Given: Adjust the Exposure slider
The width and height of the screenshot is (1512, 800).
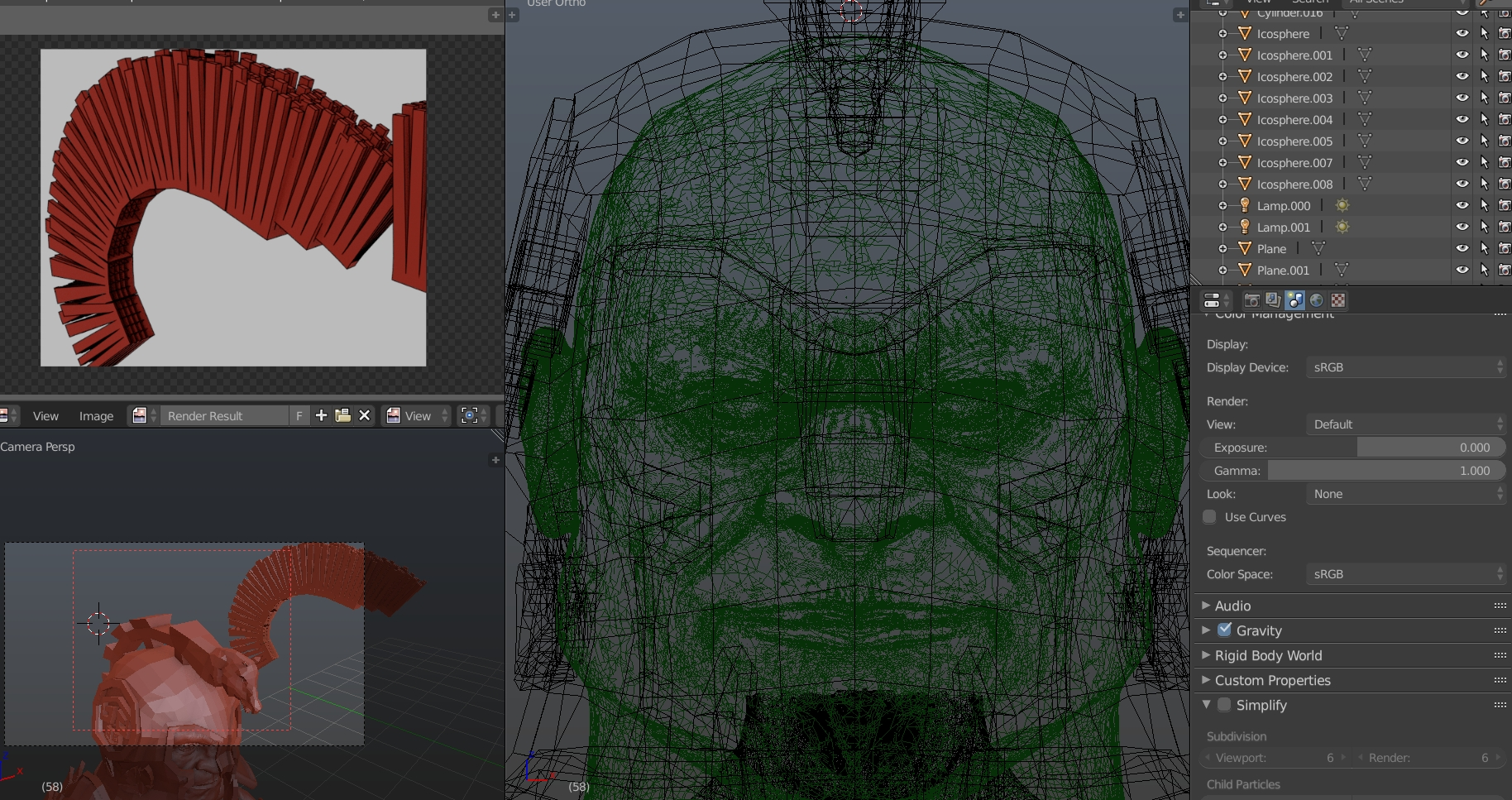Looking at the screenshot, I should tap(1352, 448).
